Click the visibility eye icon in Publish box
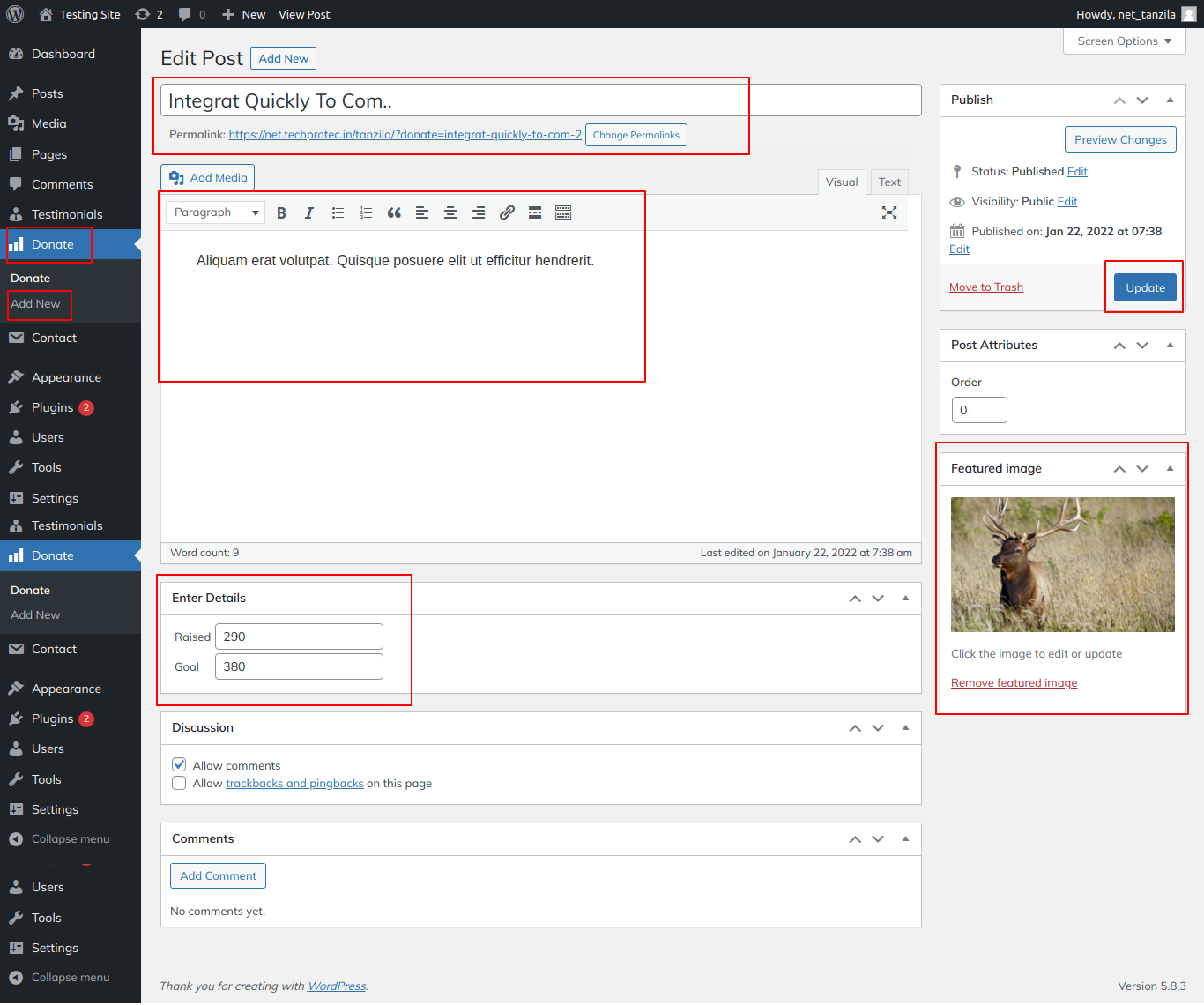Image resolution: width=1204 pixels, height=1005 pixels. [x=957, y=202]
